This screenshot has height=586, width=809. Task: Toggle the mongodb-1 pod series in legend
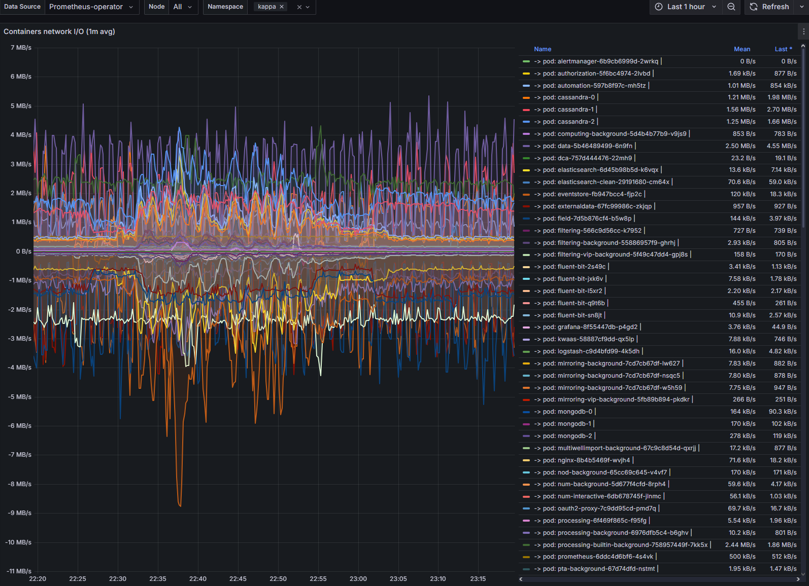pos(563,424)
